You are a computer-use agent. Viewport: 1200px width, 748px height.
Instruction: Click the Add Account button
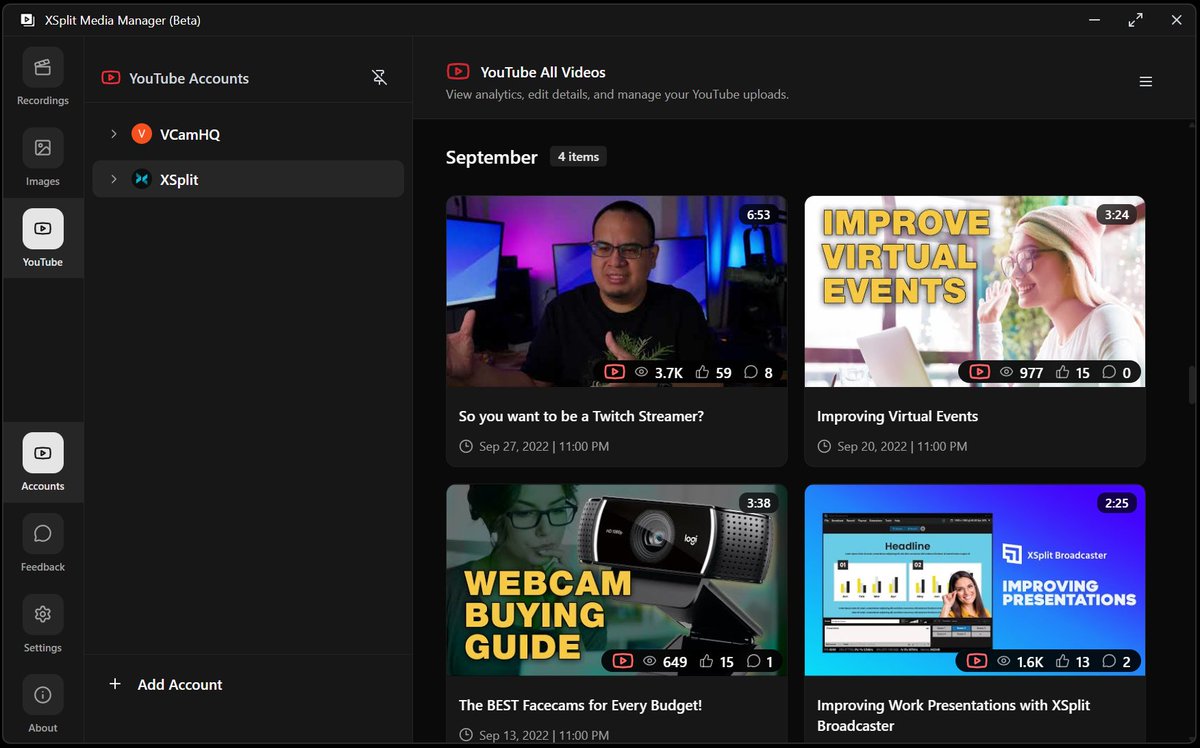pyautogui.click(x=166, y=684)
